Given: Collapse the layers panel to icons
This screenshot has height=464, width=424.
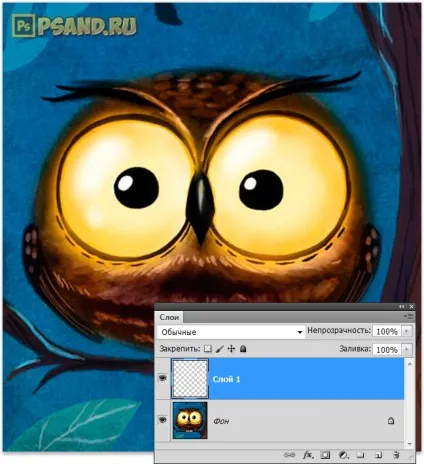Looking at the screenshot, I should [402, 306].
